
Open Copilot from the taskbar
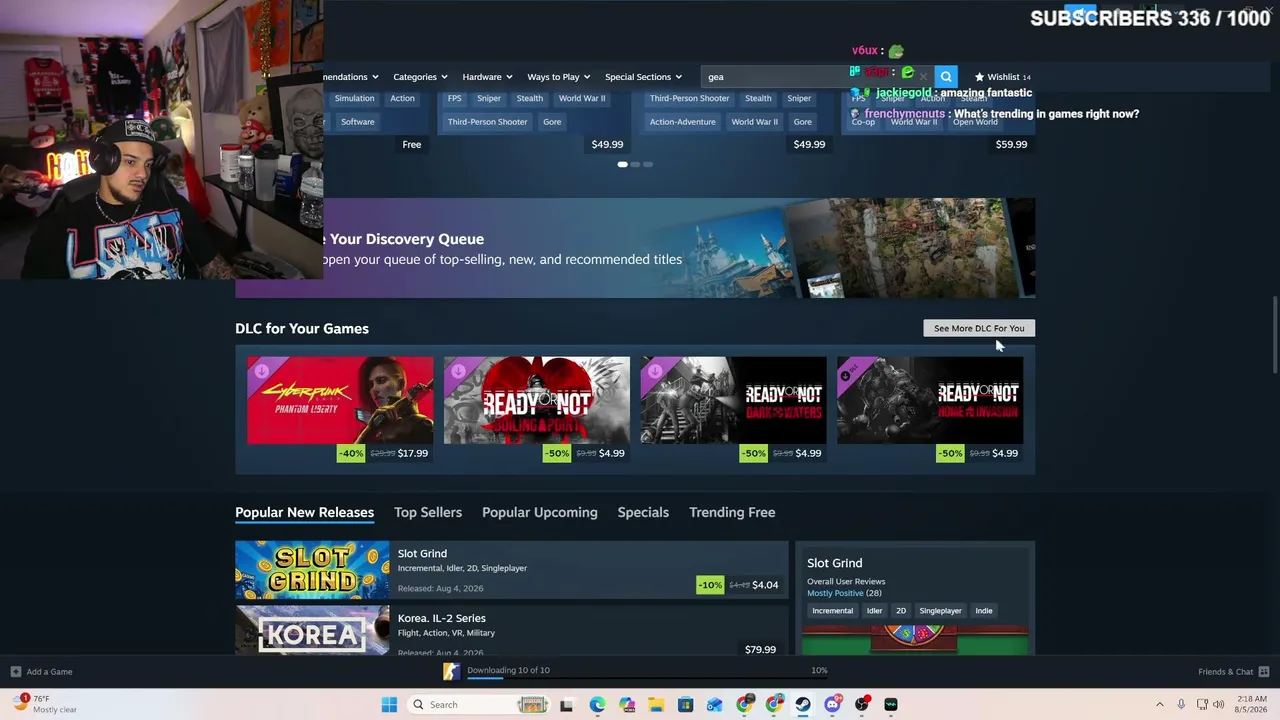(627, 705)
